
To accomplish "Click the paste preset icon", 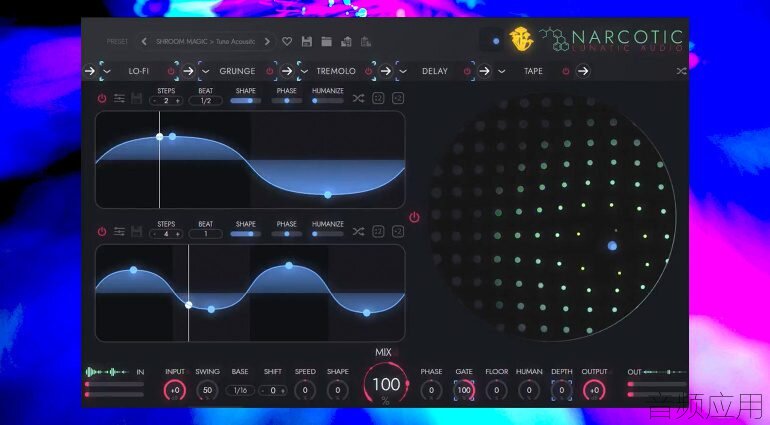I will tap(366, 42).
